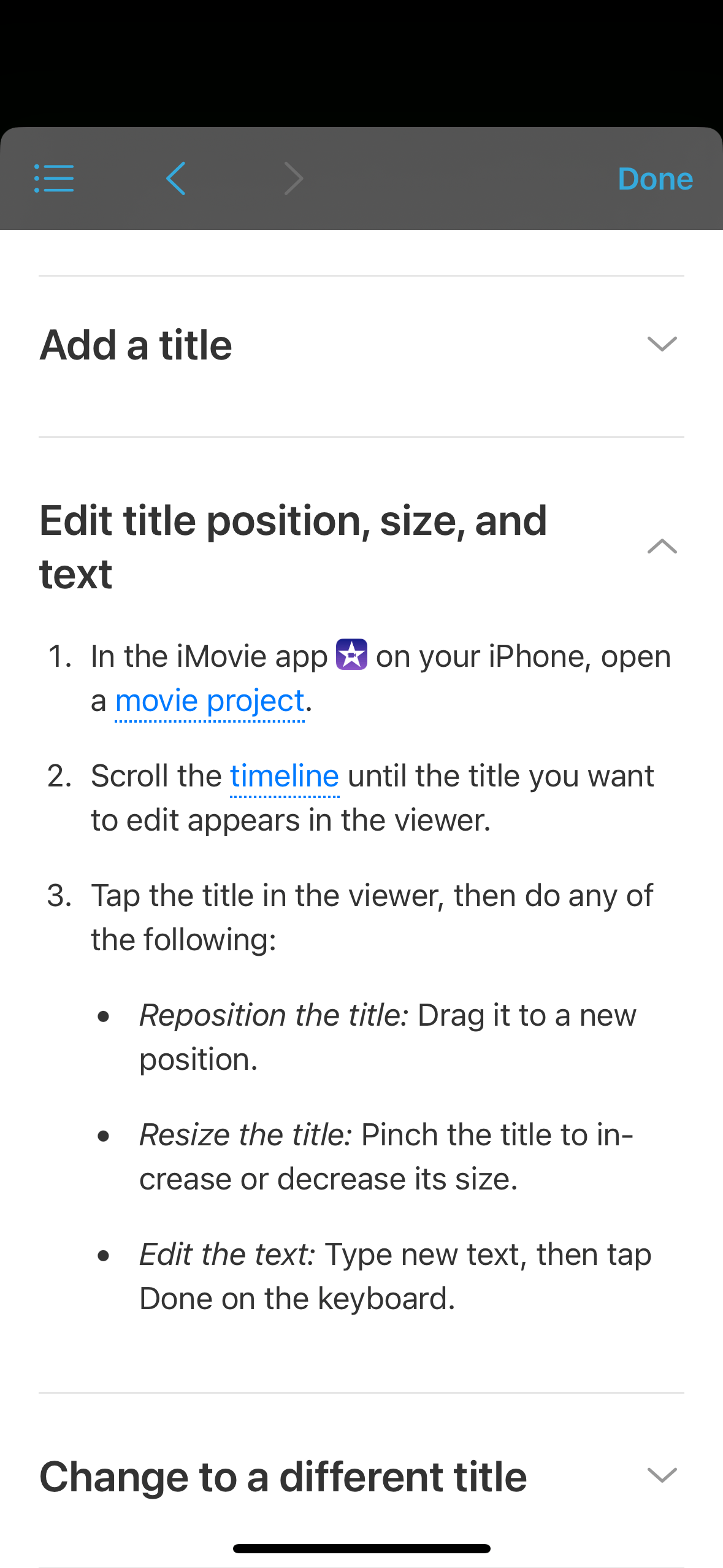This screenshot has width=723, height=1568.
Task: Tap the iMovie app icon in step 1
Action: pyautogui.click(x=352, y=656)
